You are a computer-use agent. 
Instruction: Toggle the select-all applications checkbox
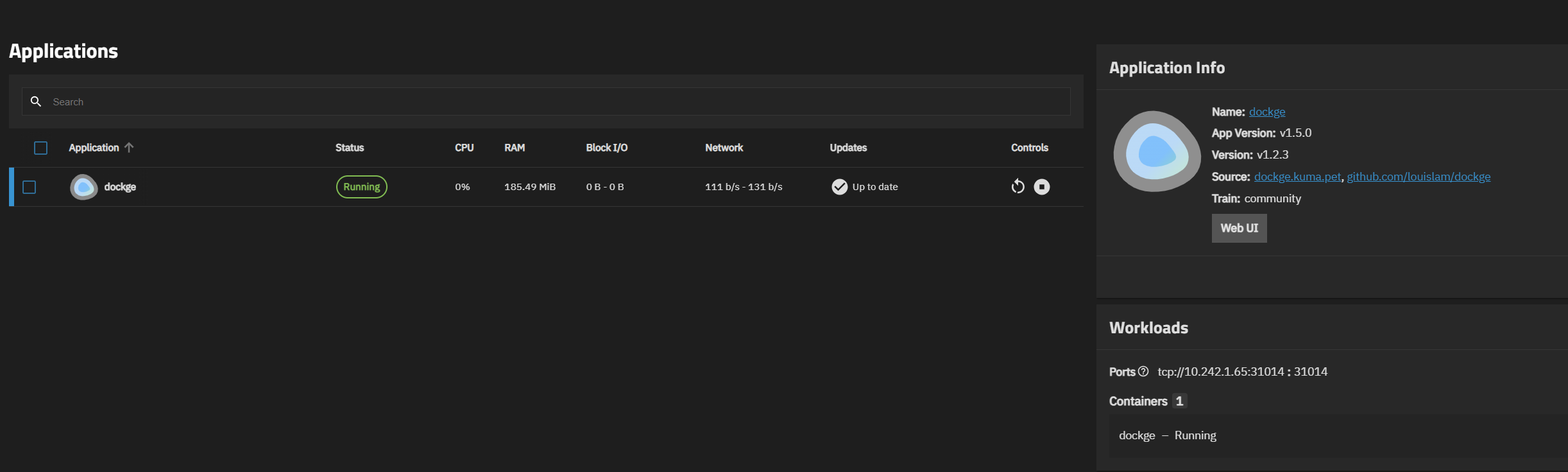[x=40, y=148]
